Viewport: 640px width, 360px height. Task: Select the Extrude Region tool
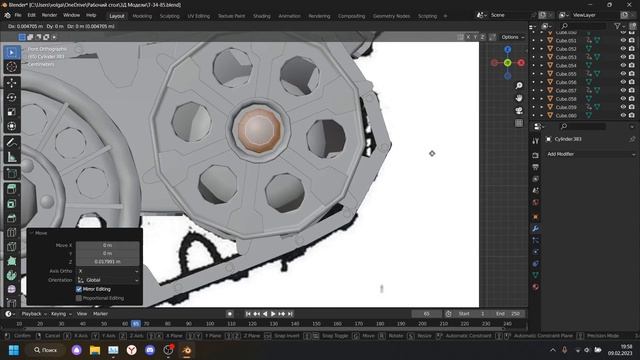pos(11,189)
